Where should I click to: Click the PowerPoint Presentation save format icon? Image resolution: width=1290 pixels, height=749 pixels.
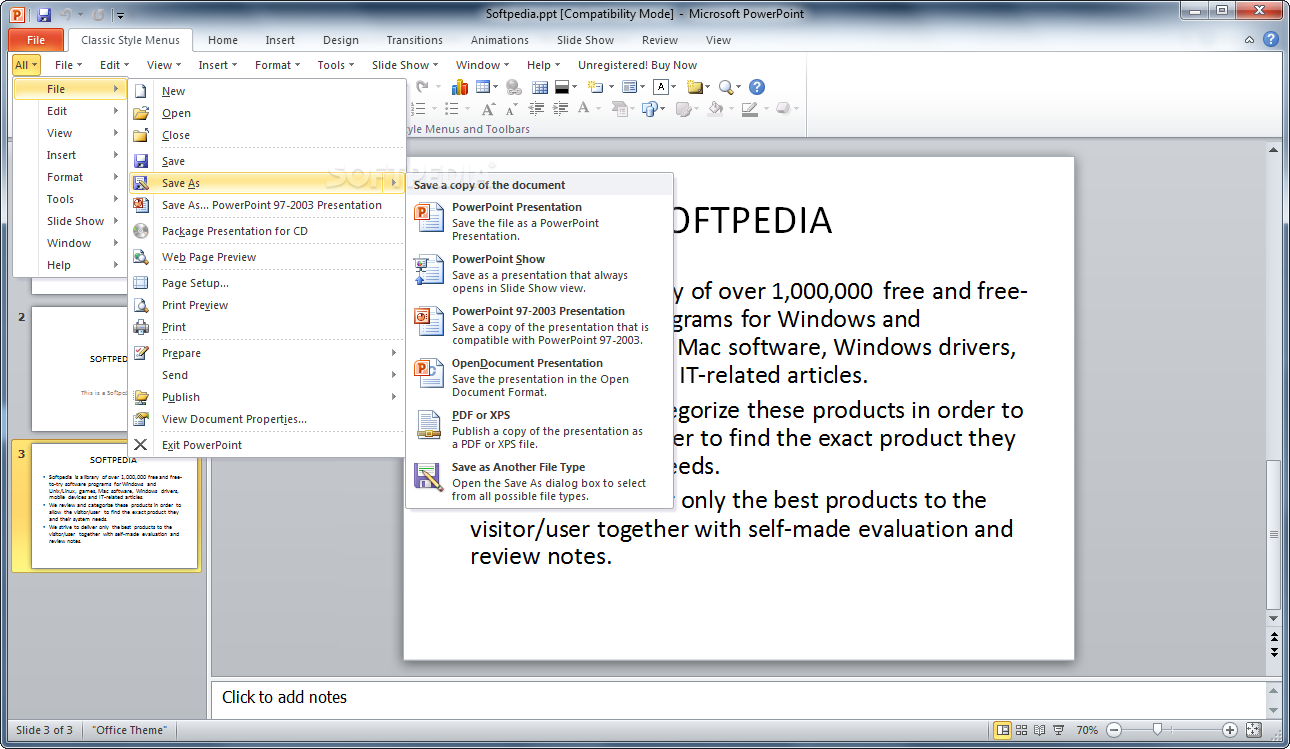click(429, 218)
